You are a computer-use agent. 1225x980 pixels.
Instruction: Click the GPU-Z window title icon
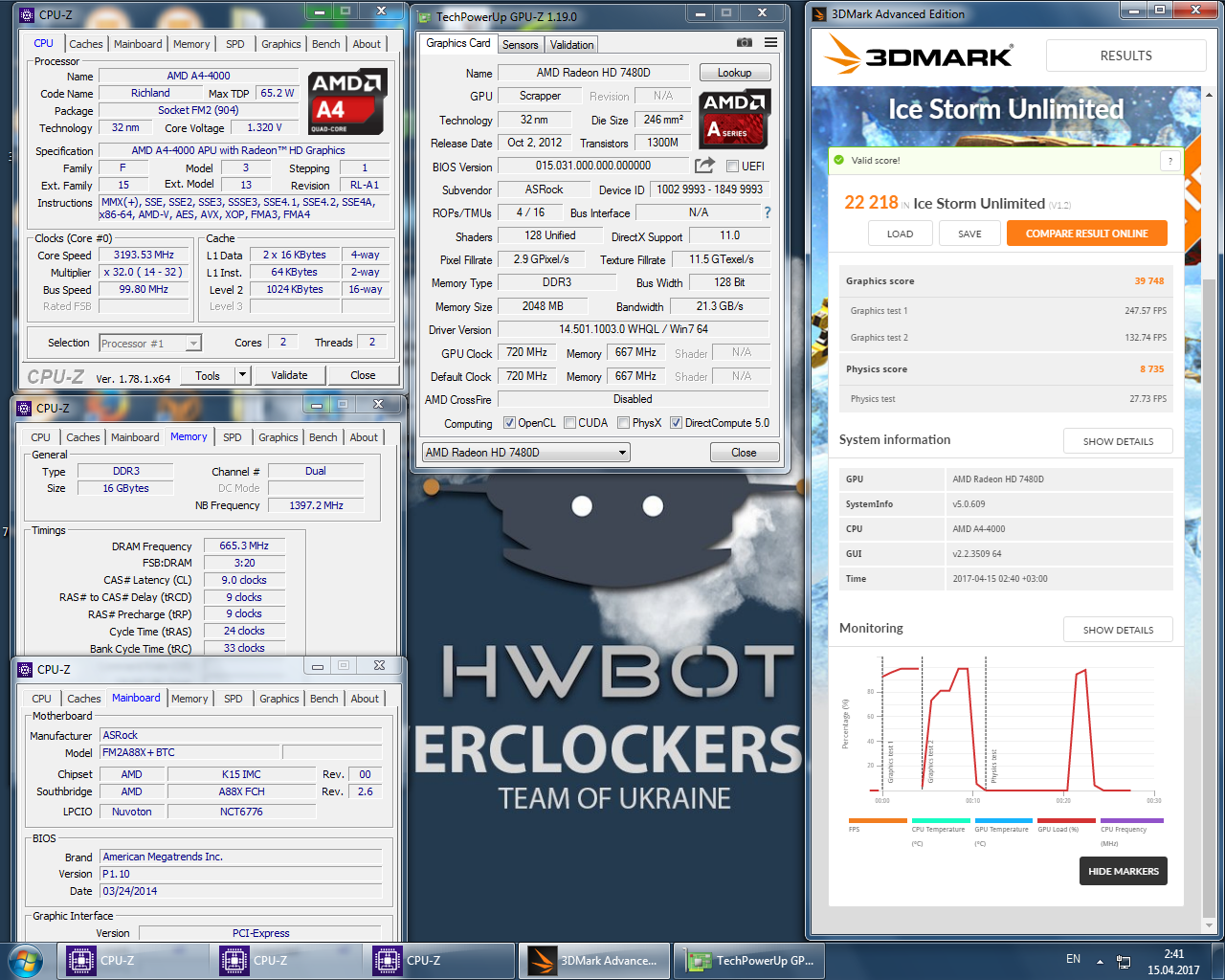(x=425, y=16)
